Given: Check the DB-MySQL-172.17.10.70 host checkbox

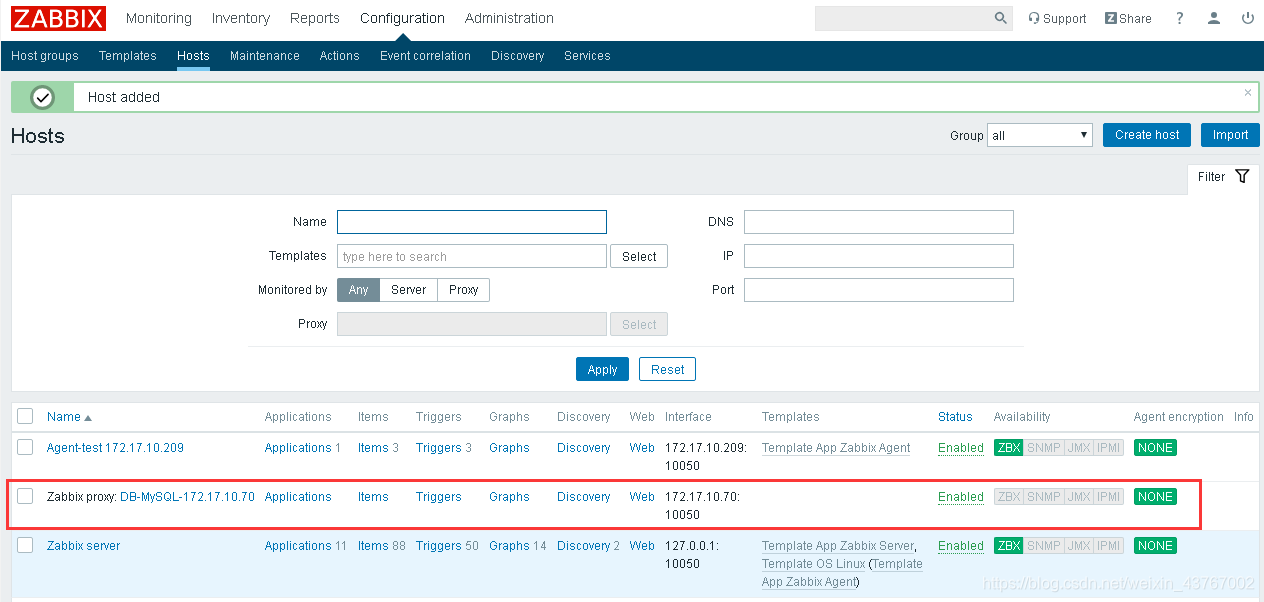Looking at the screenshot, I should point(25,496).
